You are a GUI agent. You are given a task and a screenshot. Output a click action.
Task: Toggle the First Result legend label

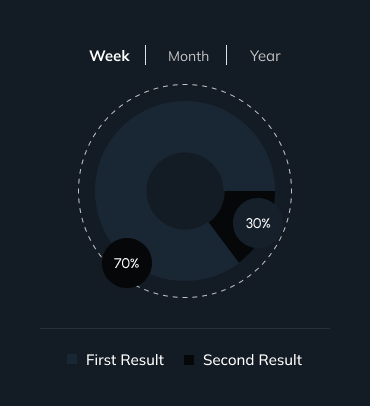pyautogui.click(x=125, y=360)
